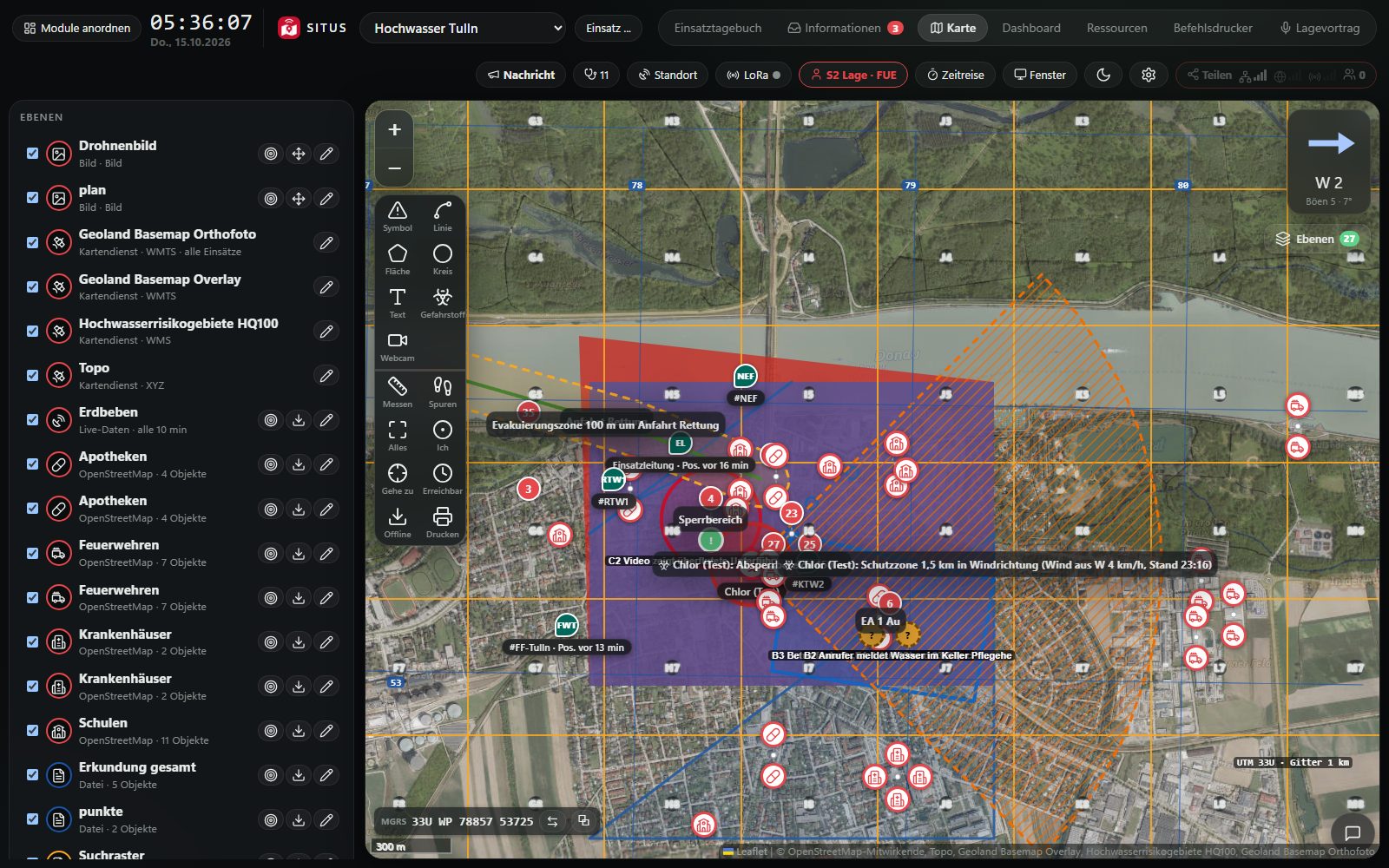This screenshot has width=1389, height=868.
Task: Open the Zeitreise time travel button
Action: click(956, 75)
